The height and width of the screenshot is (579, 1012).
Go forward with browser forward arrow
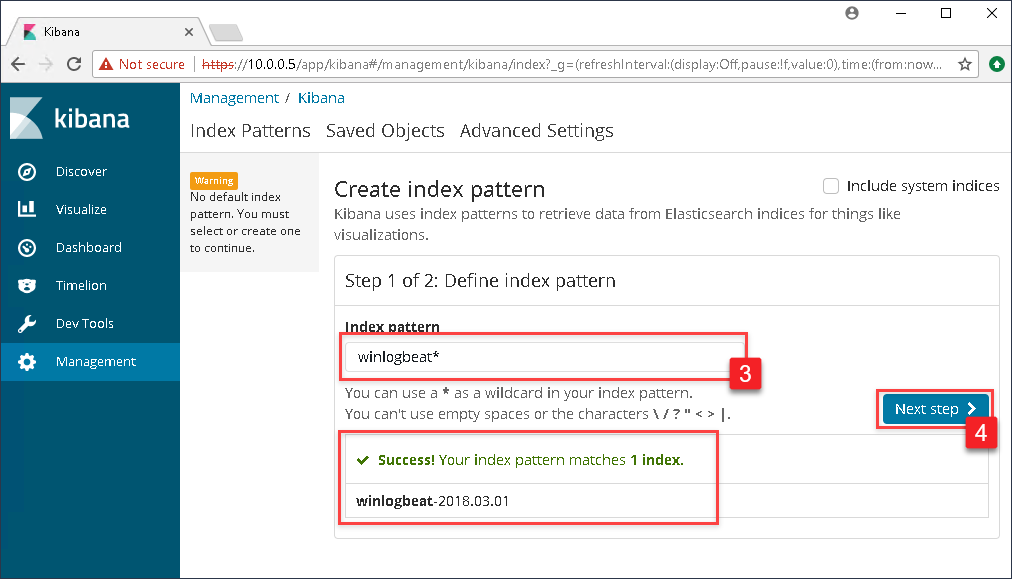pyautogui.click(x=46, y=64)
